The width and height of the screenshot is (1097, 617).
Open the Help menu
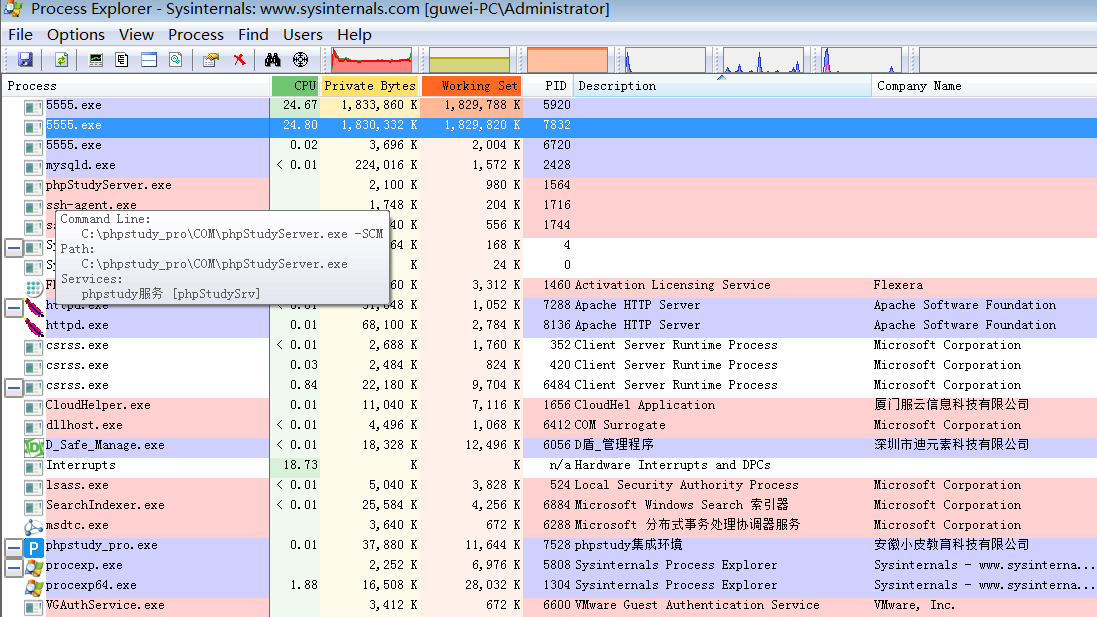pyautogui.click(x=354, y=35)
